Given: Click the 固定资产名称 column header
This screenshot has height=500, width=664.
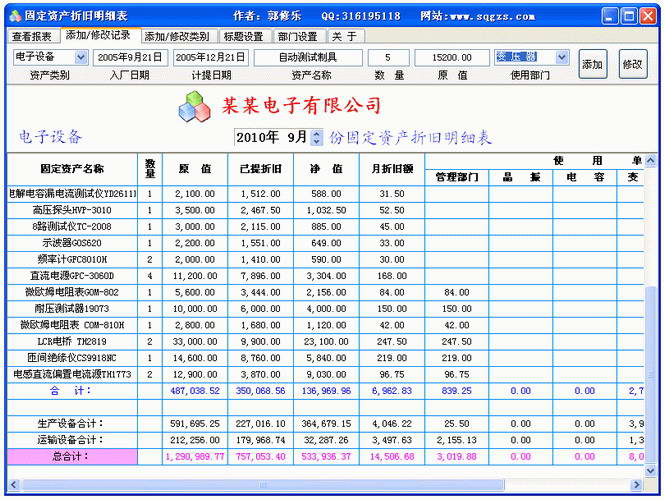Looking at the screenshot, I should click(72, 169).
